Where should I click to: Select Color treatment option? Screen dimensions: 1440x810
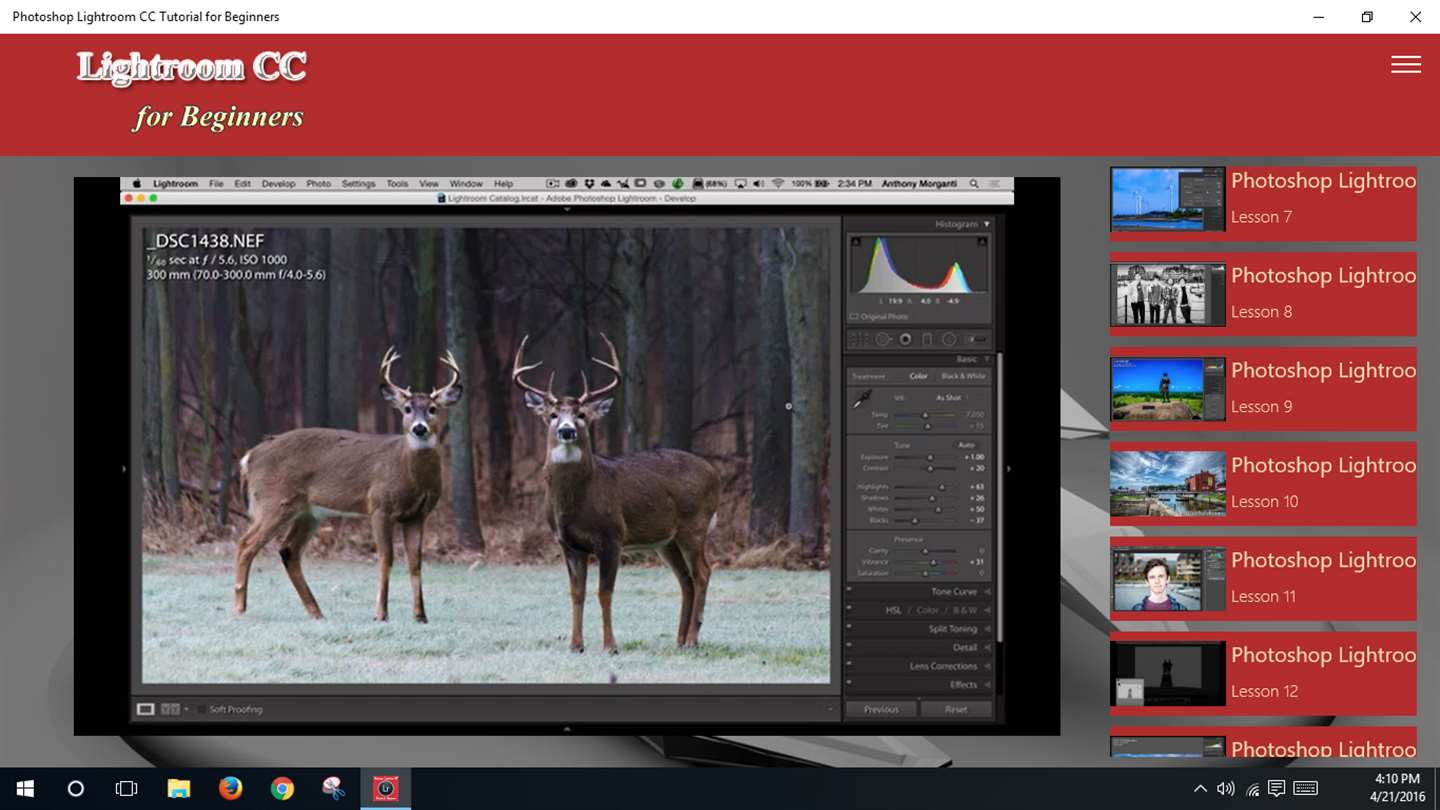pyautogui.click(x=918, y=376)
